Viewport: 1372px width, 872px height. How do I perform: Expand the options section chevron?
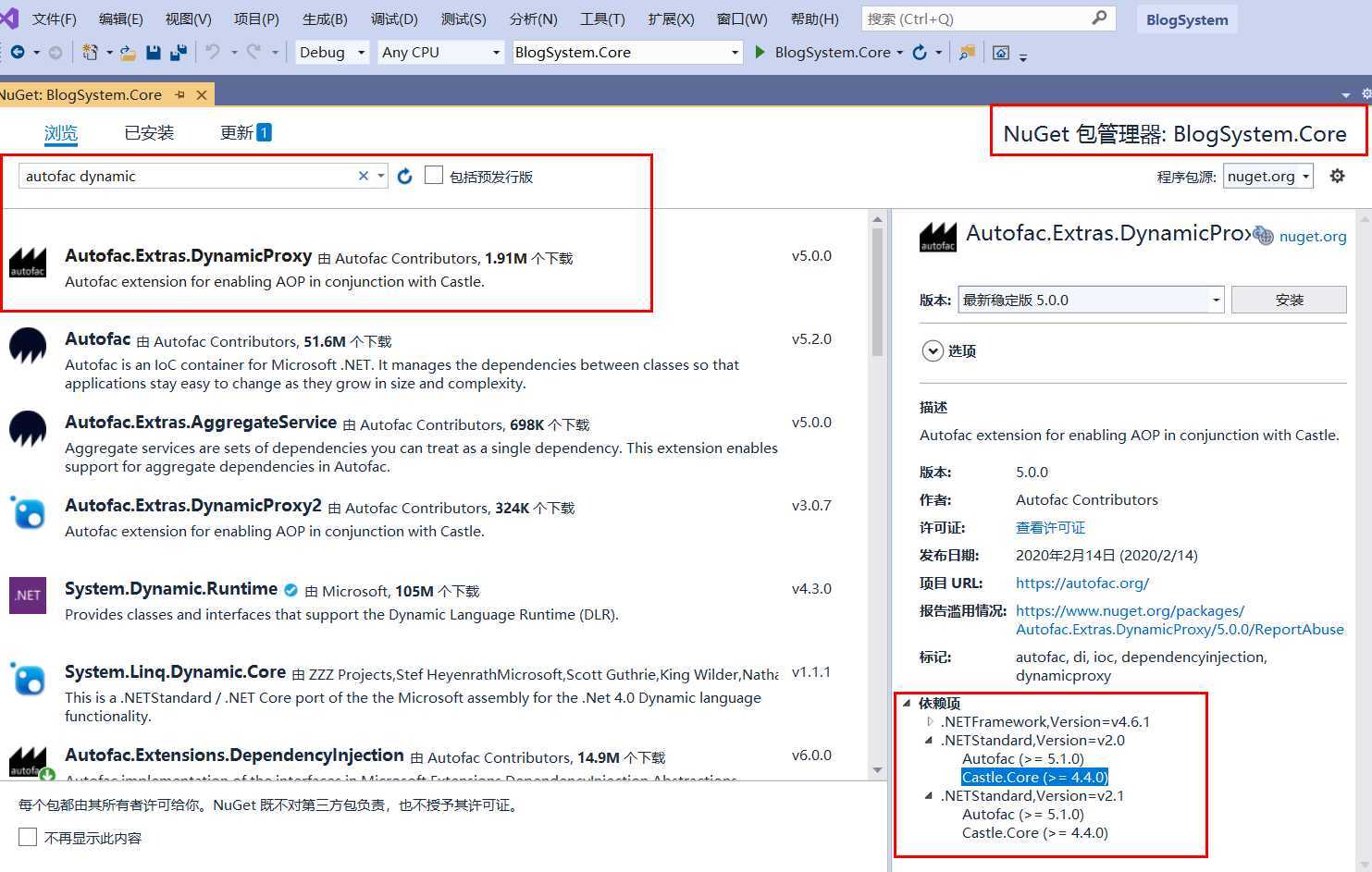point(931,350)
